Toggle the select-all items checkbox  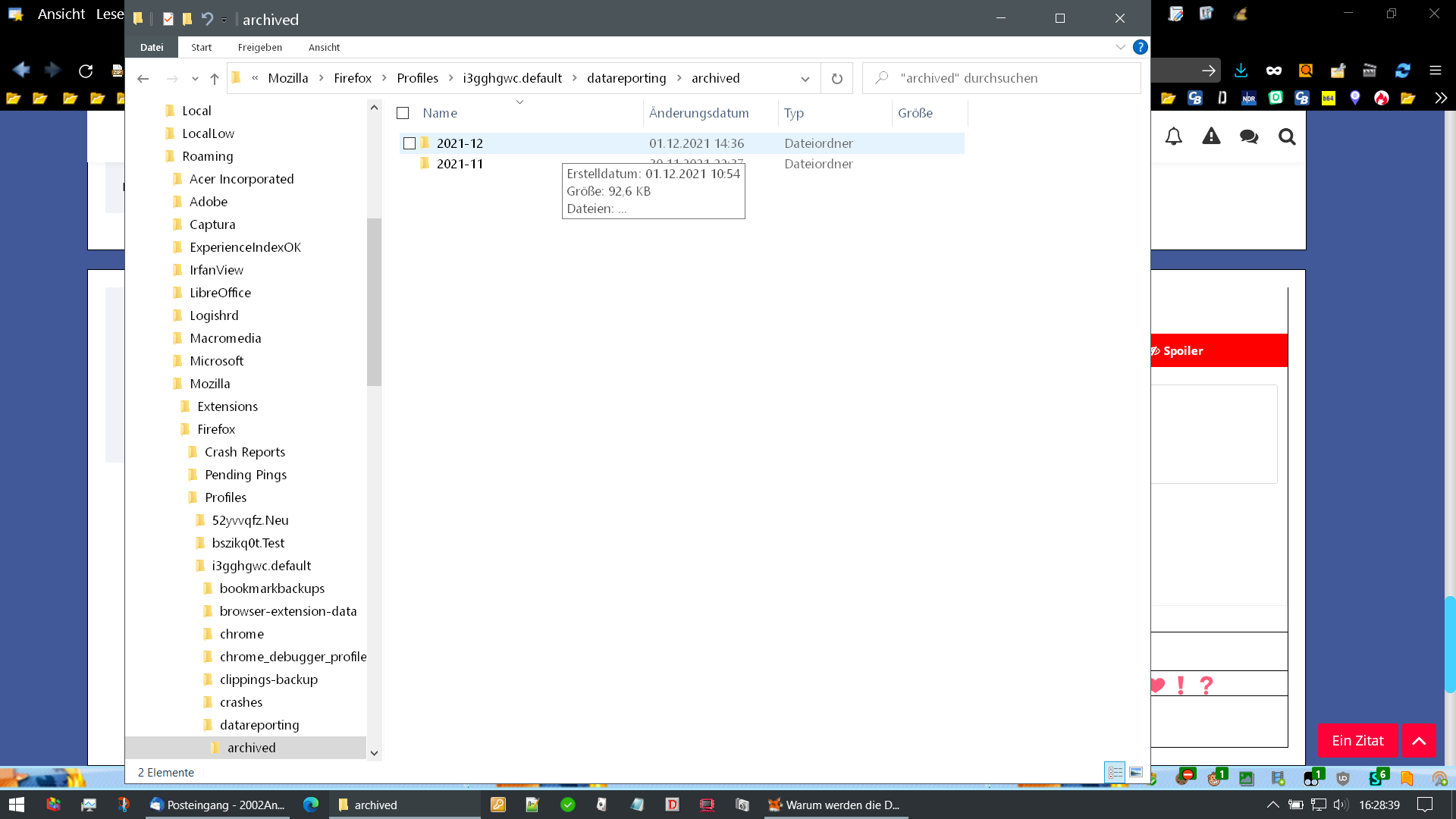tap(403, 113)
